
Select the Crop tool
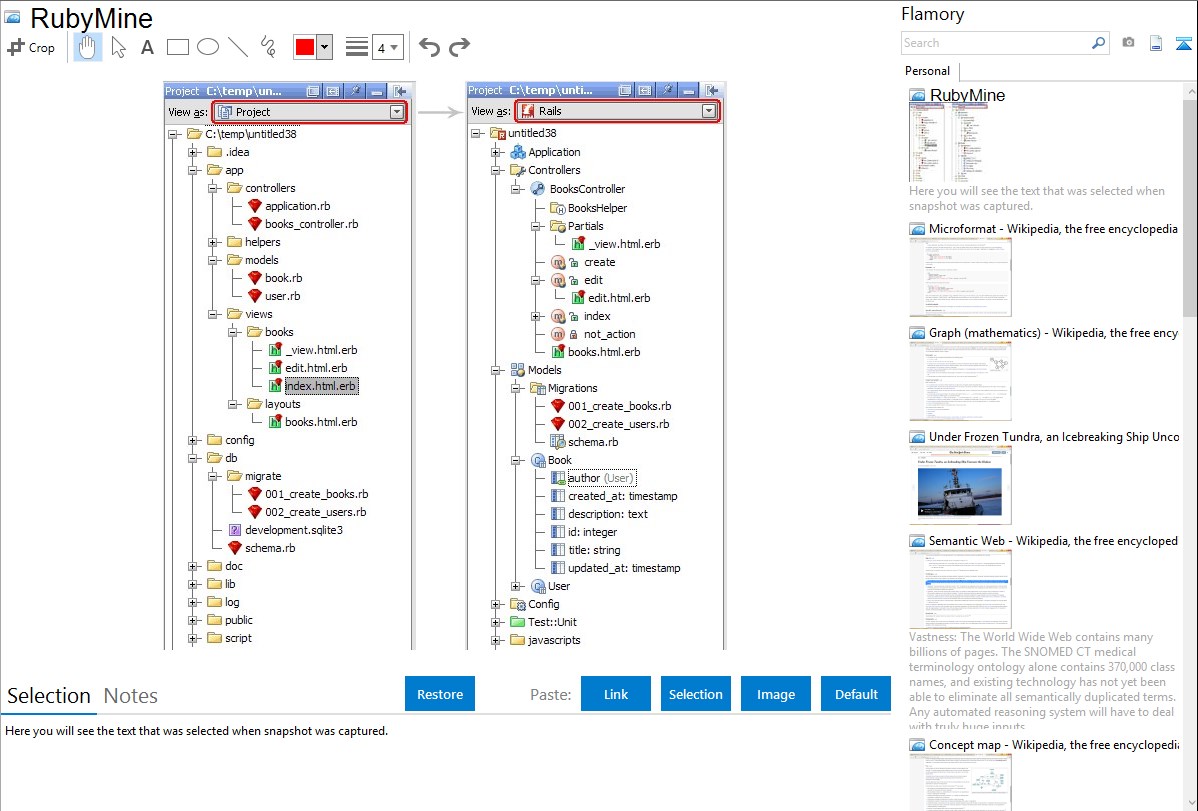31,47
